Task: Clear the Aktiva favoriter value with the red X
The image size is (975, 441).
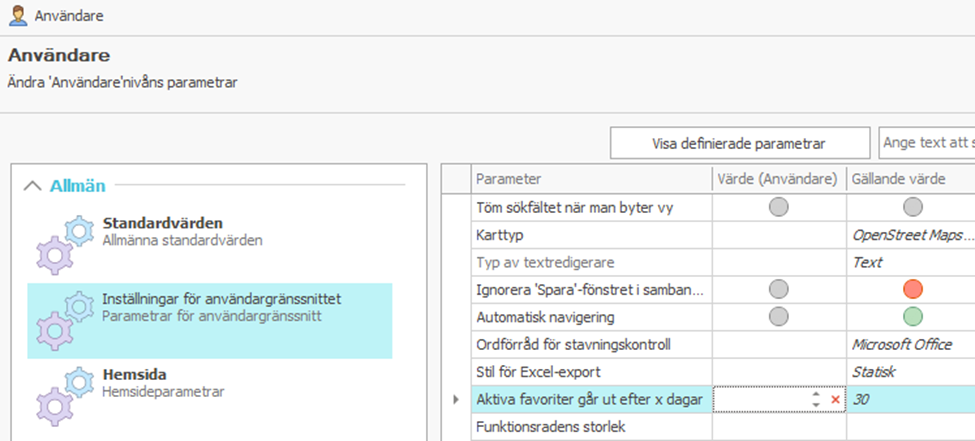Action: tap(835, 399)
